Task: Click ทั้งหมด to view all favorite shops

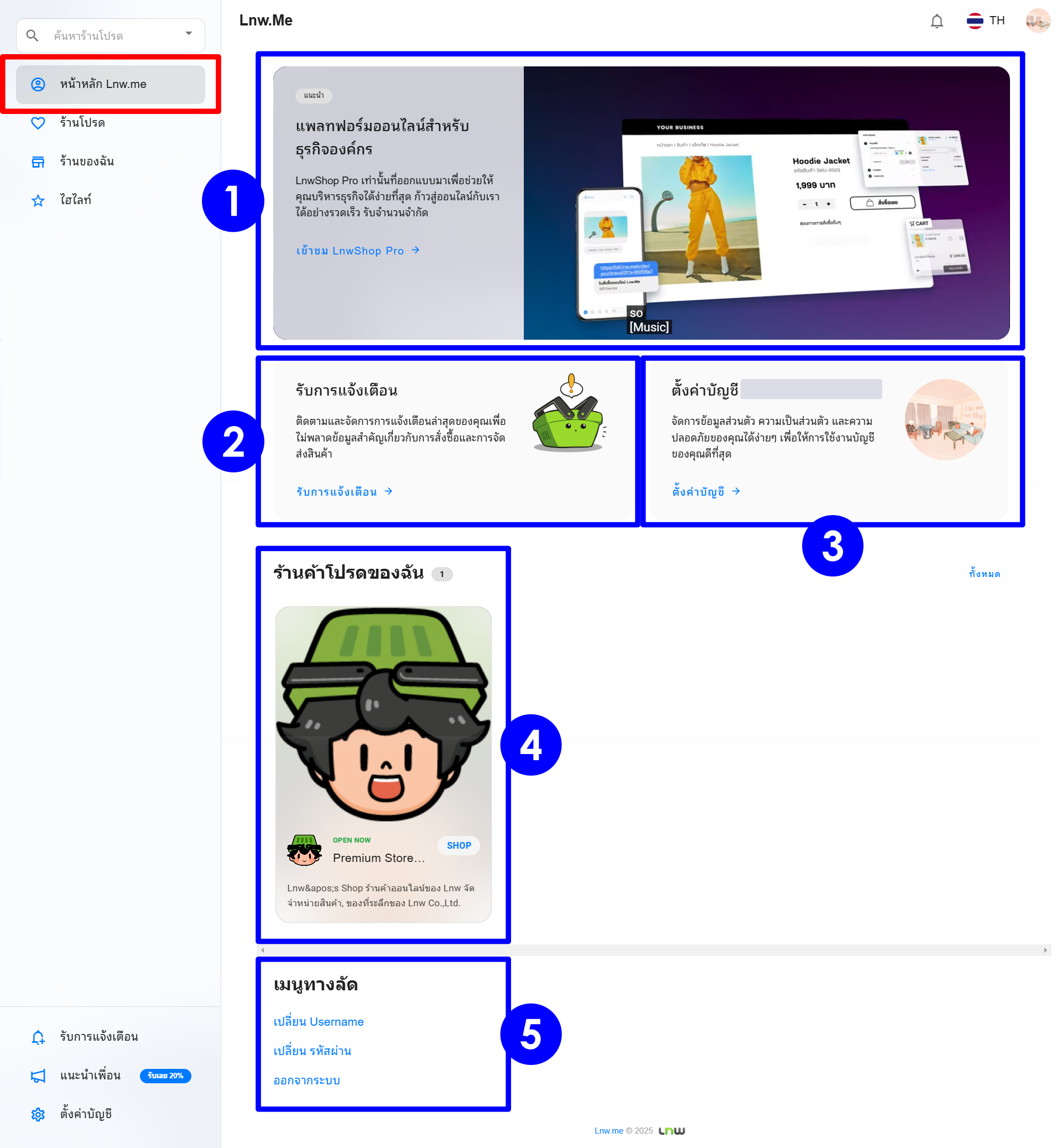Action: click(x=984, y=574)
